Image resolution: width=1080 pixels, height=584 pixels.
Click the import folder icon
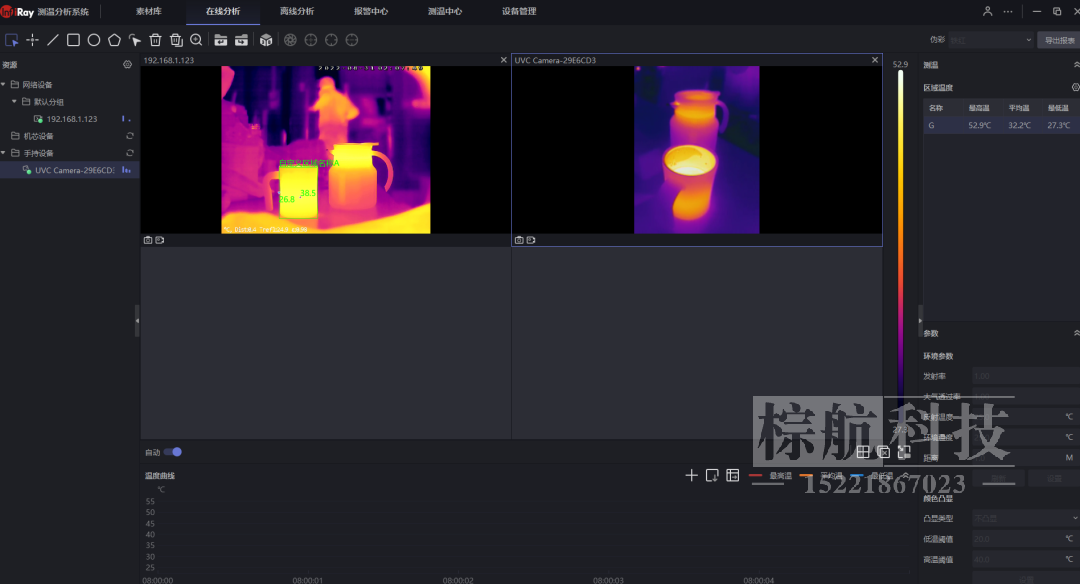pos(220,40)
